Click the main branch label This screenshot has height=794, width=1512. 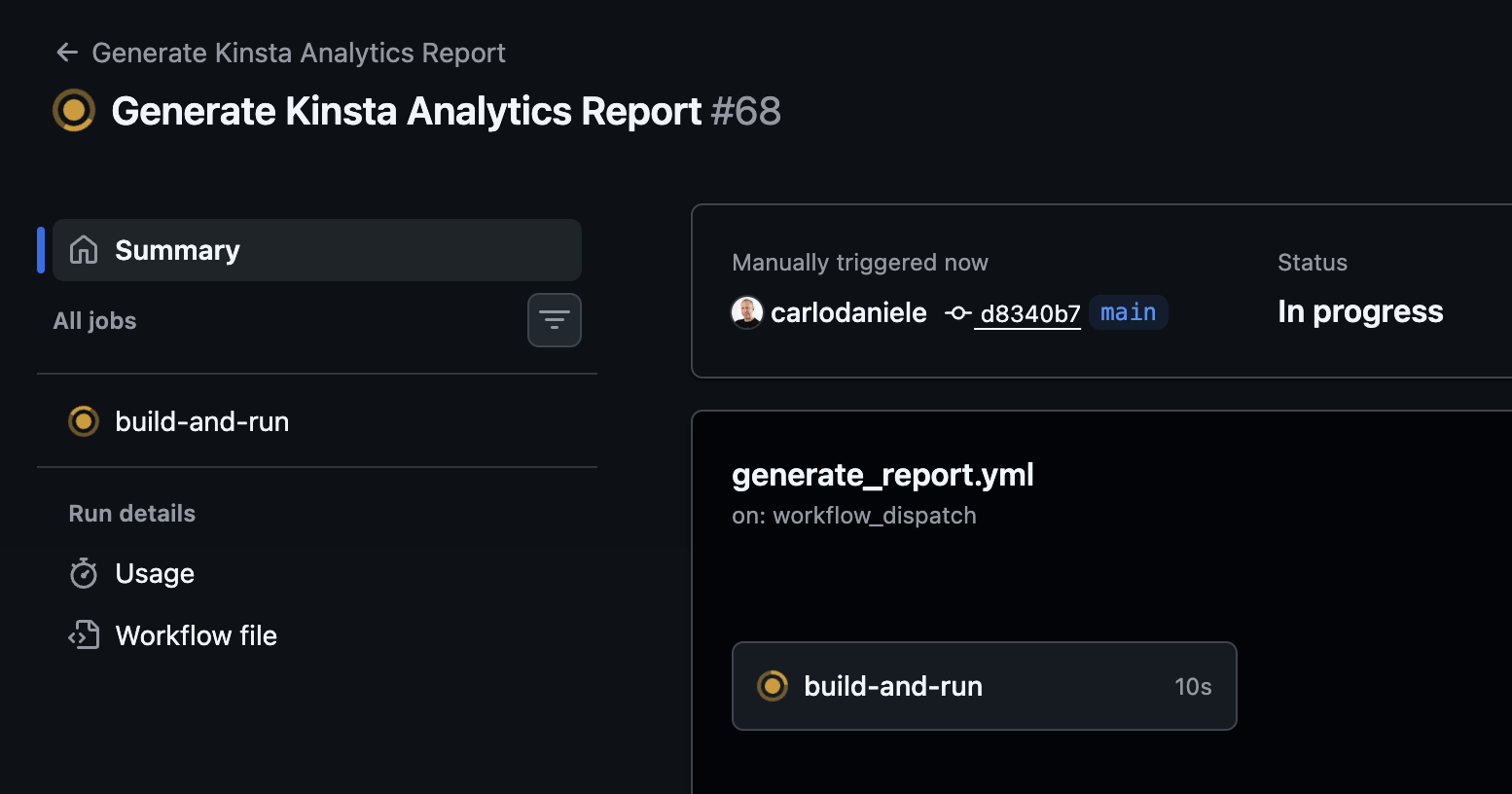tap(1129, 312)
